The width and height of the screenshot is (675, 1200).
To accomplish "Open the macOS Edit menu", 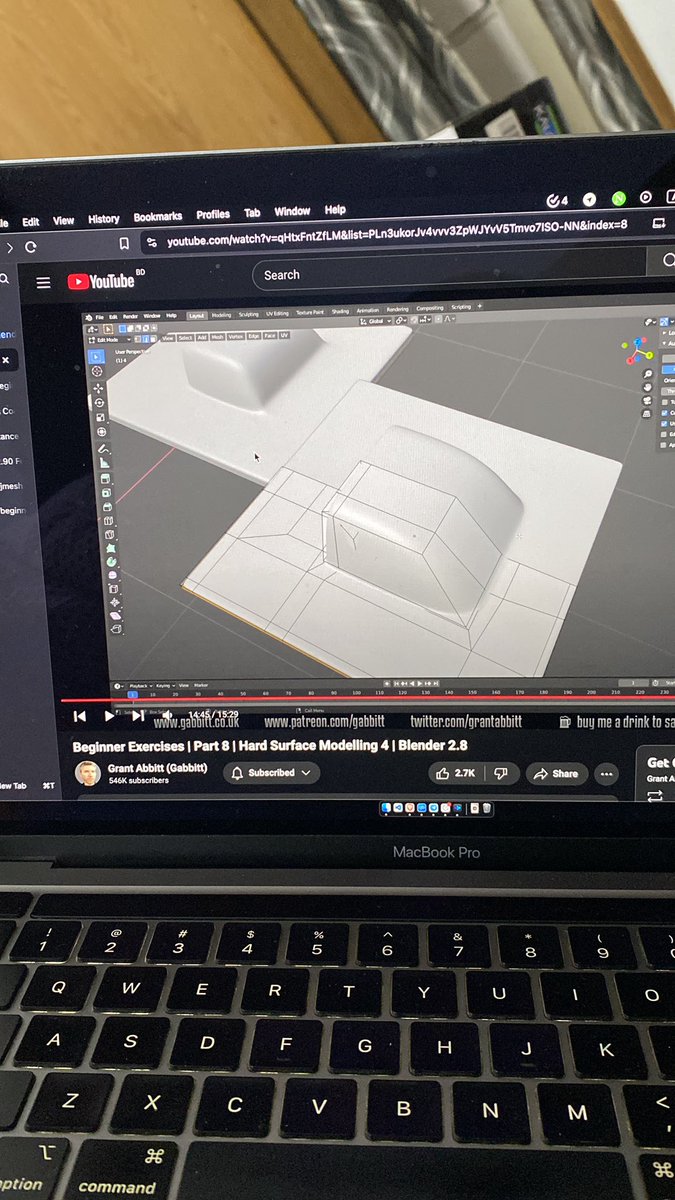I will click(31, 222).
